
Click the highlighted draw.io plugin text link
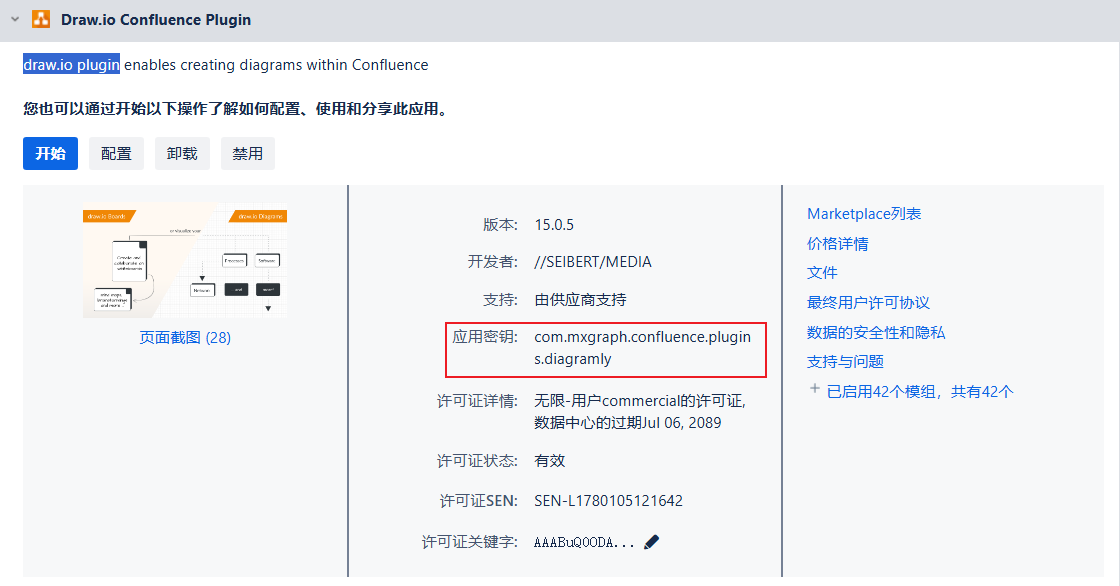71,64
